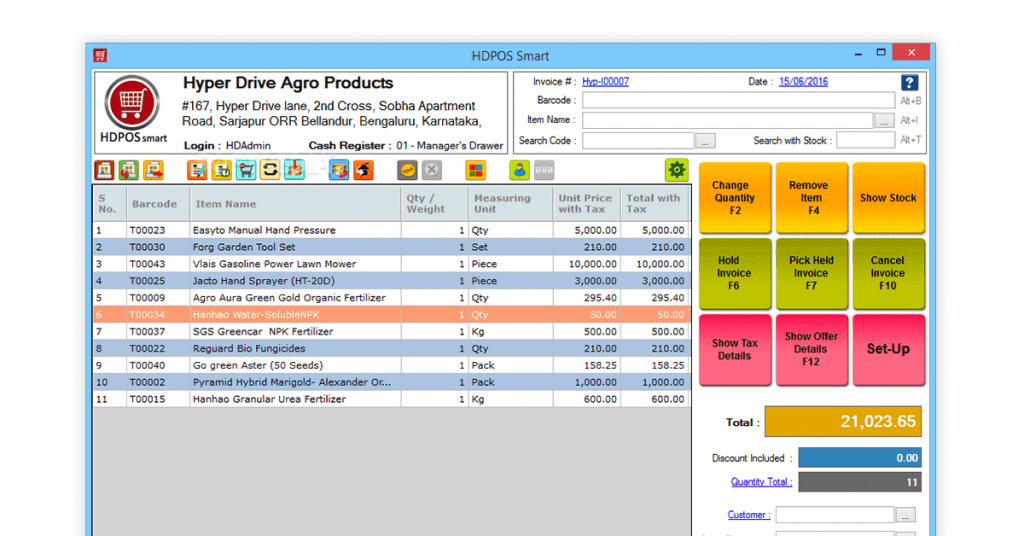Select the Hanhao Granular Urea Fertilizer row
The width and height of the screenshot is (1024, 536).
click(x=391, y=400)
